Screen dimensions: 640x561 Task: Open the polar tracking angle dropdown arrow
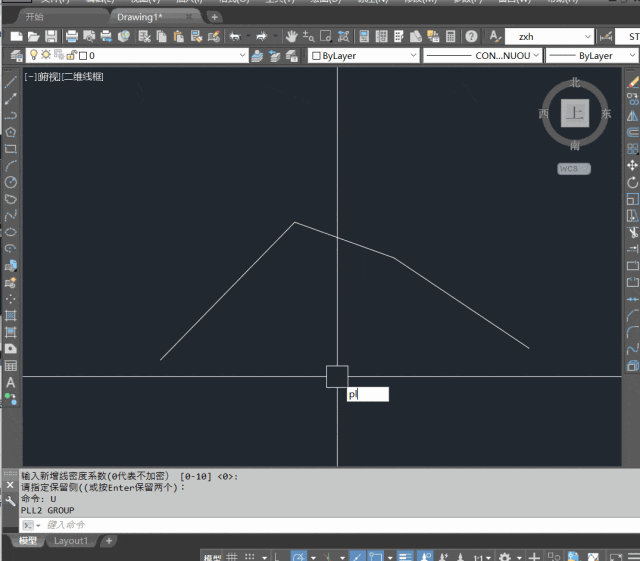click(313, 557)
